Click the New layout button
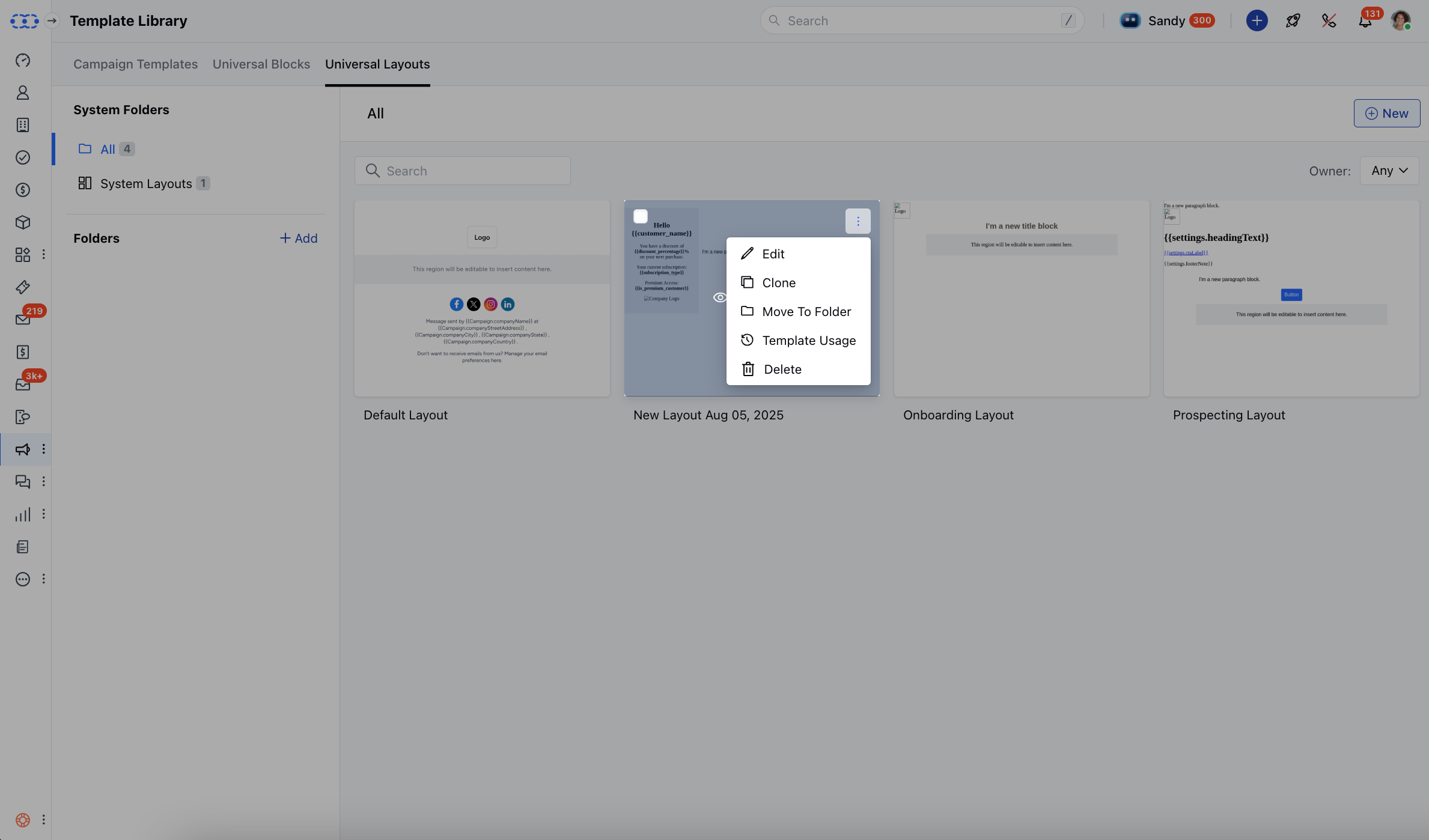Viewport: 1429px width, 840px height. 1386,114
